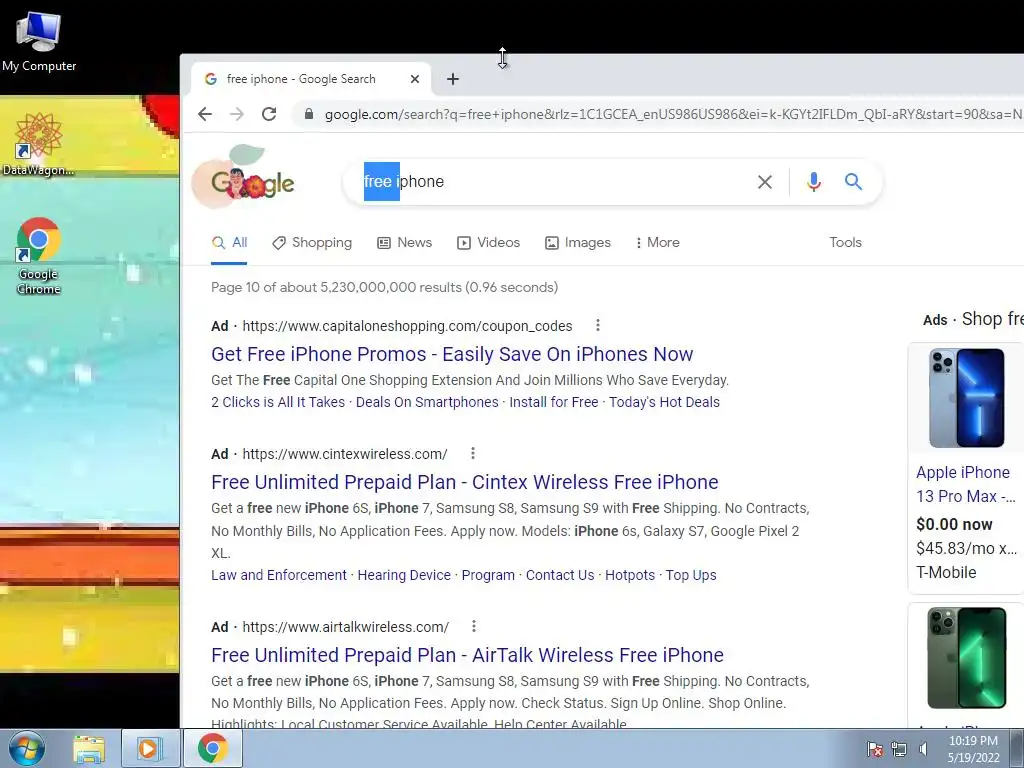Open Windows Explorer from the taskbar
The width and height of the screenshot is (1024, 768).
pos(89,748)
